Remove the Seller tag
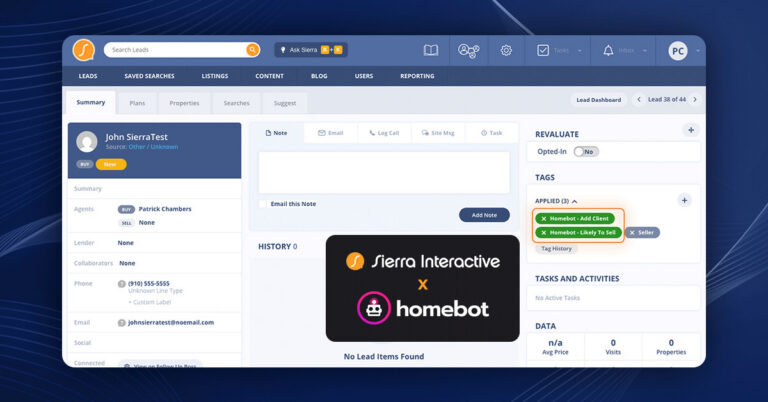 (x=632, y=233)
